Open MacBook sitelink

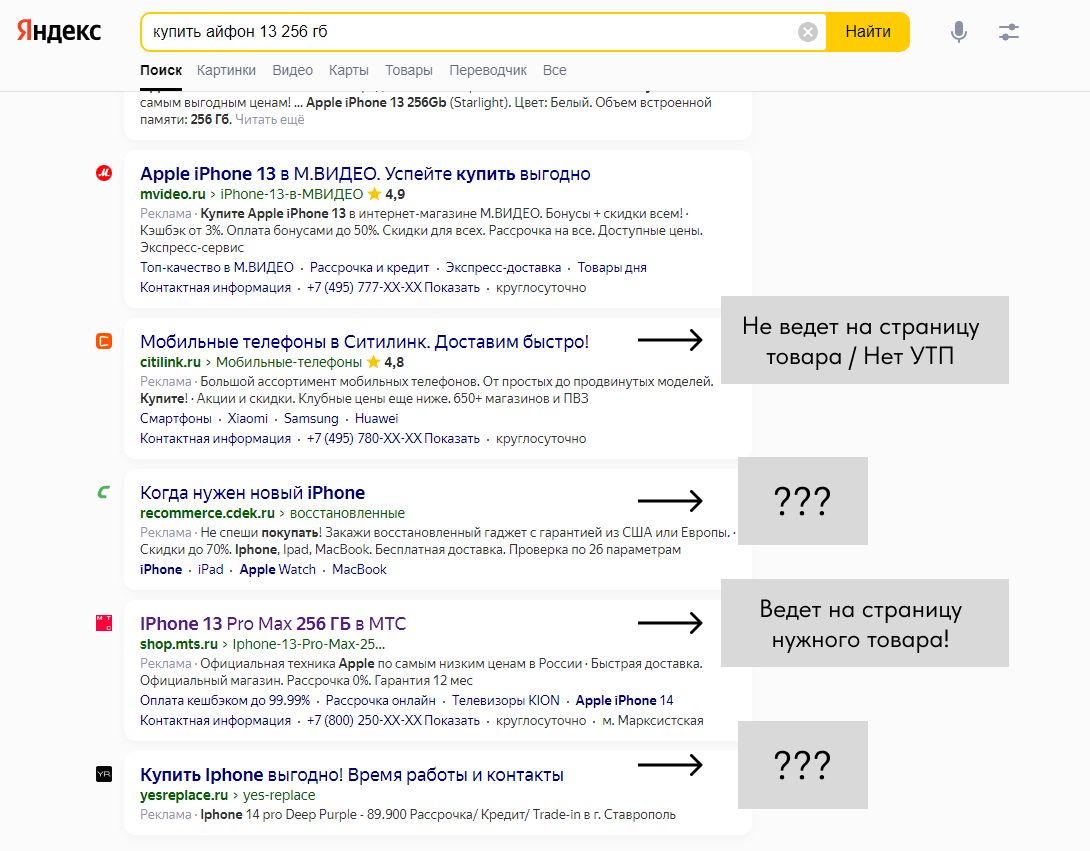tap(359, 569)
